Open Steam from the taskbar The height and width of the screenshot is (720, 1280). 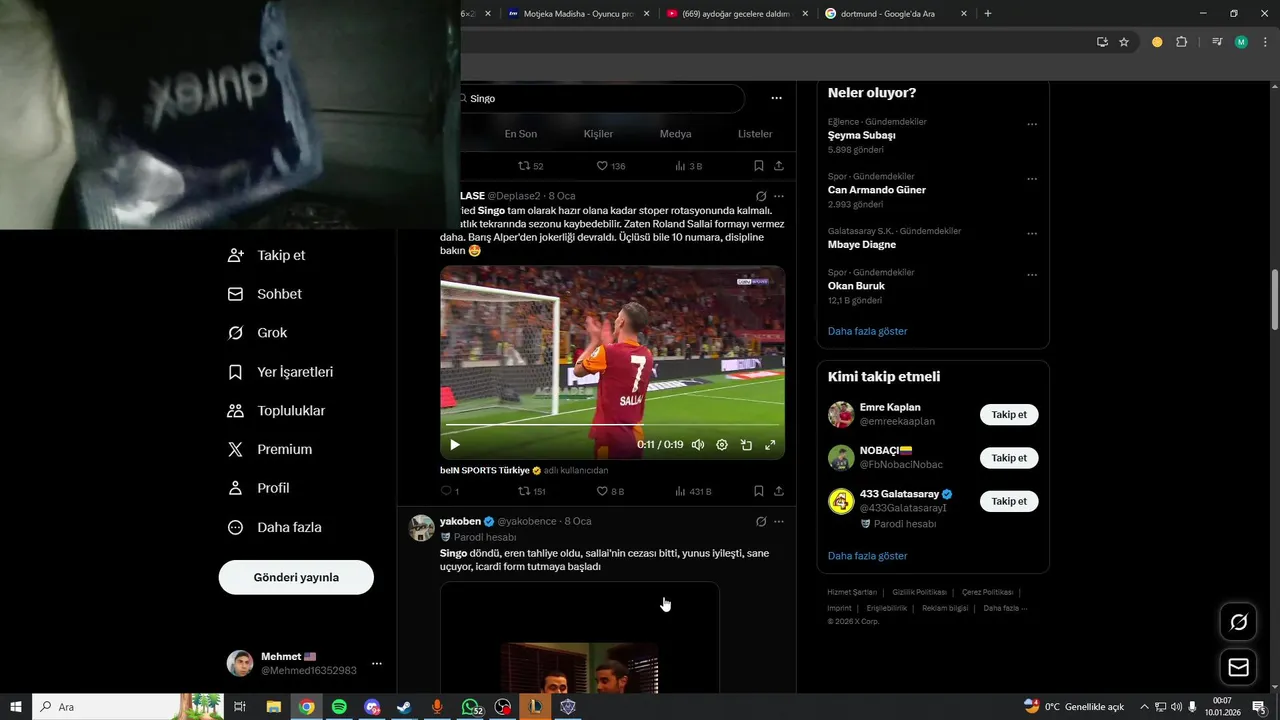404,707
